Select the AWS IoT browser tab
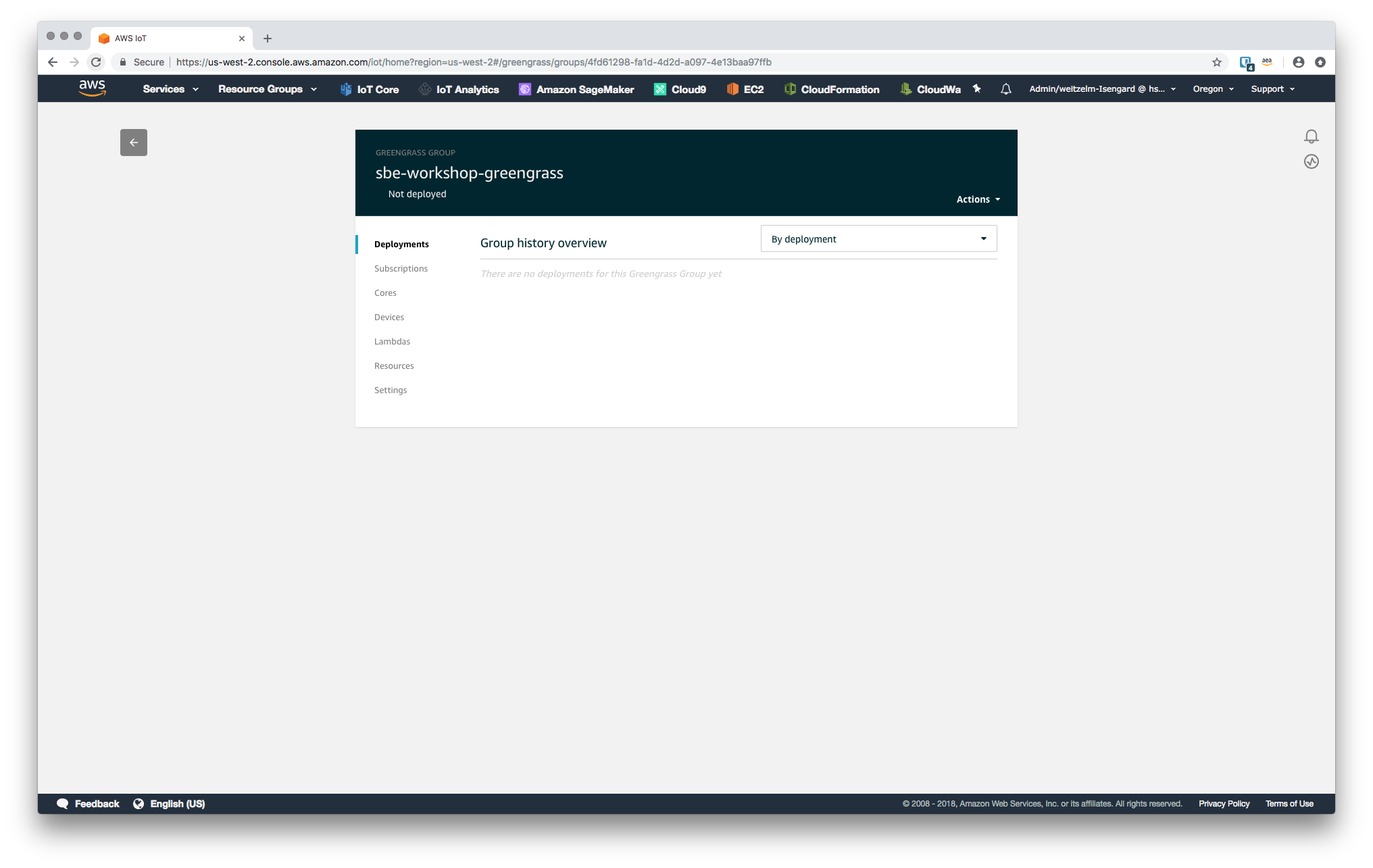The height and width of the screenshot is (868, 1373). click(172, 39)
